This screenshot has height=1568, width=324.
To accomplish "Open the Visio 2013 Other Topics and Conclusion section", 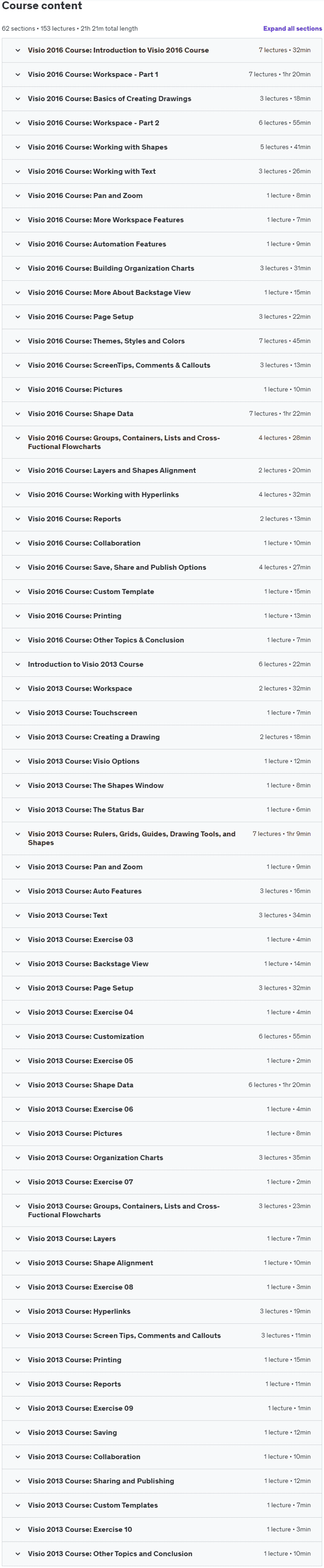I will tap(162, 1554).
